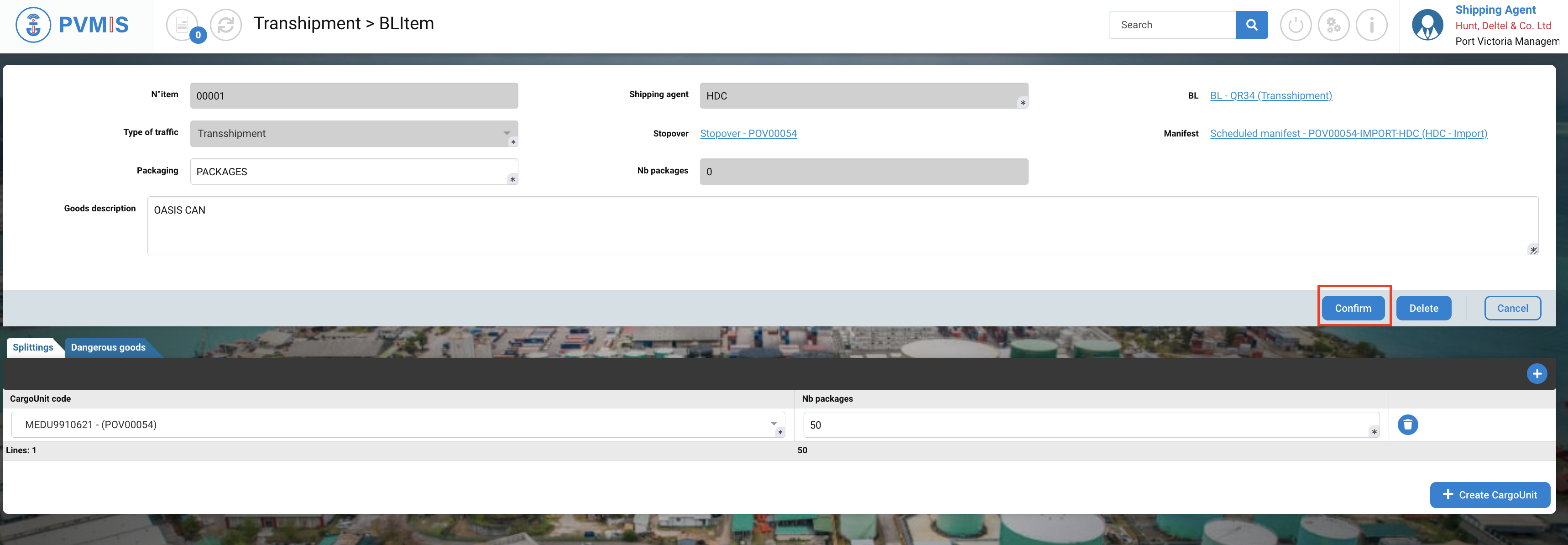Click the information icon
Viewport: 1568px width, 545px height.
pos(1371,25)
